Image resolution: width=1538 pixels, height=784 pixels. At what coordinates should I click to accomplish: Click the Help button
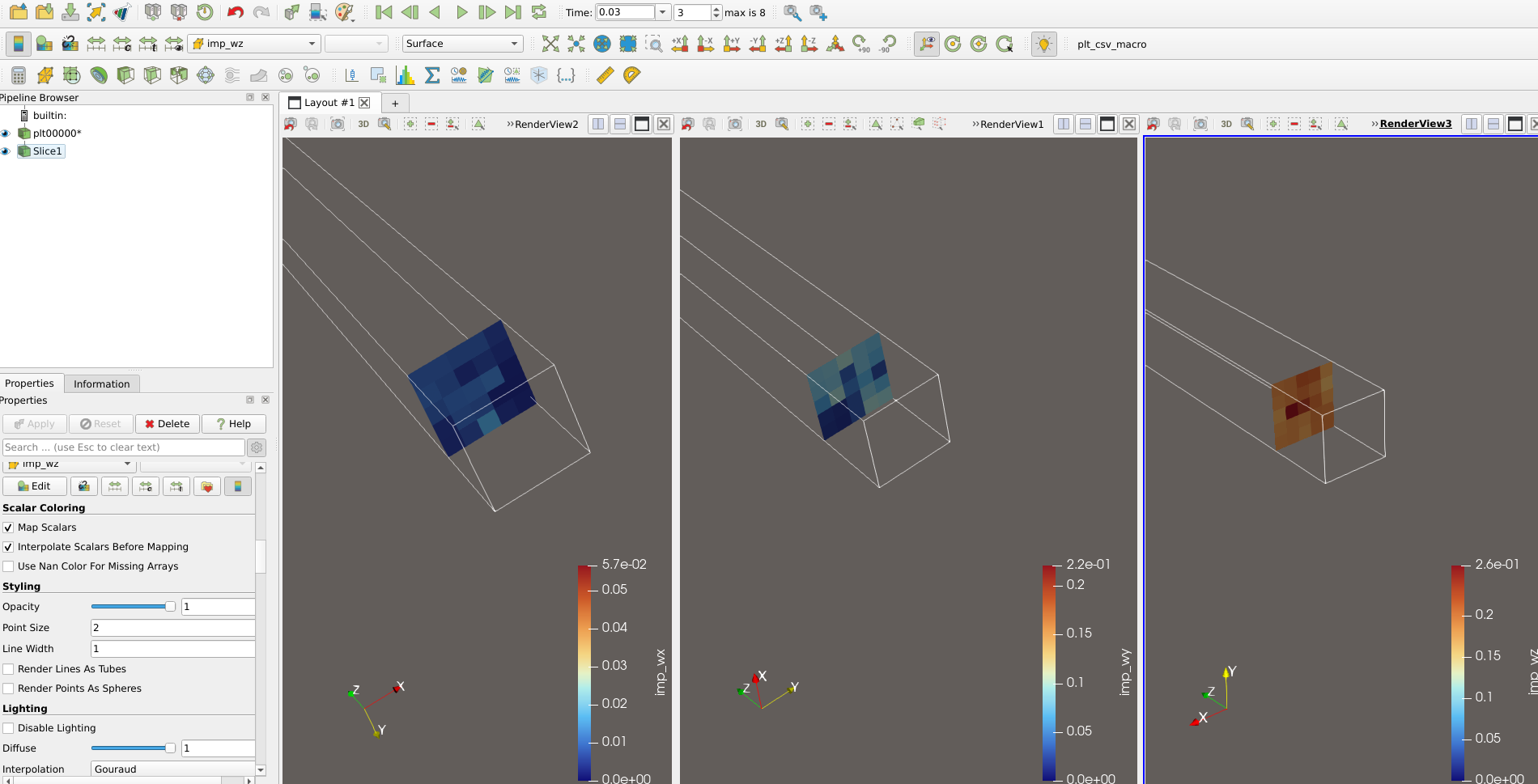tap(233, 424)
